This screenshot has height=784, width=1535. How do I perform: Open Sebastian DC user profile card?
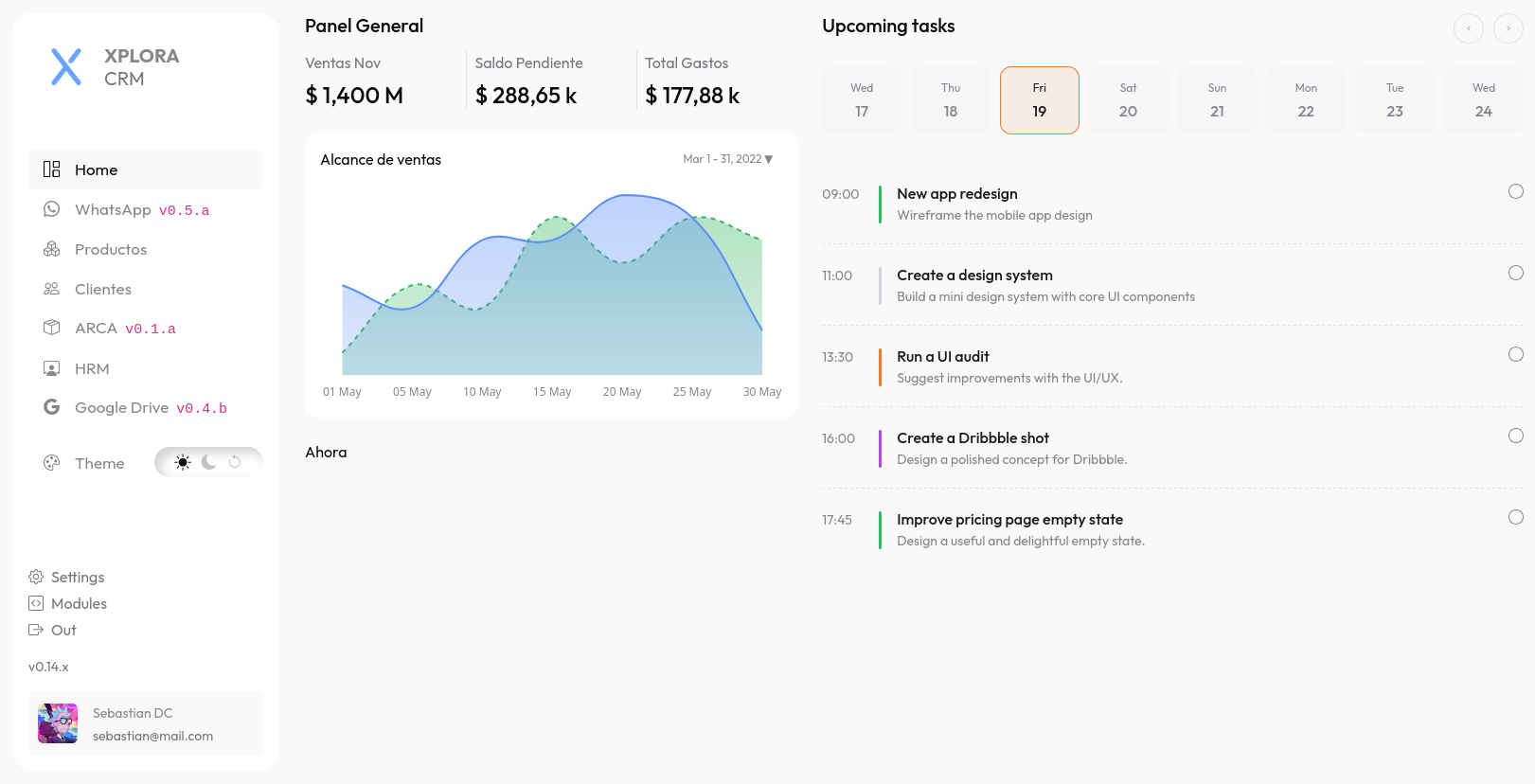pos(146,723)
